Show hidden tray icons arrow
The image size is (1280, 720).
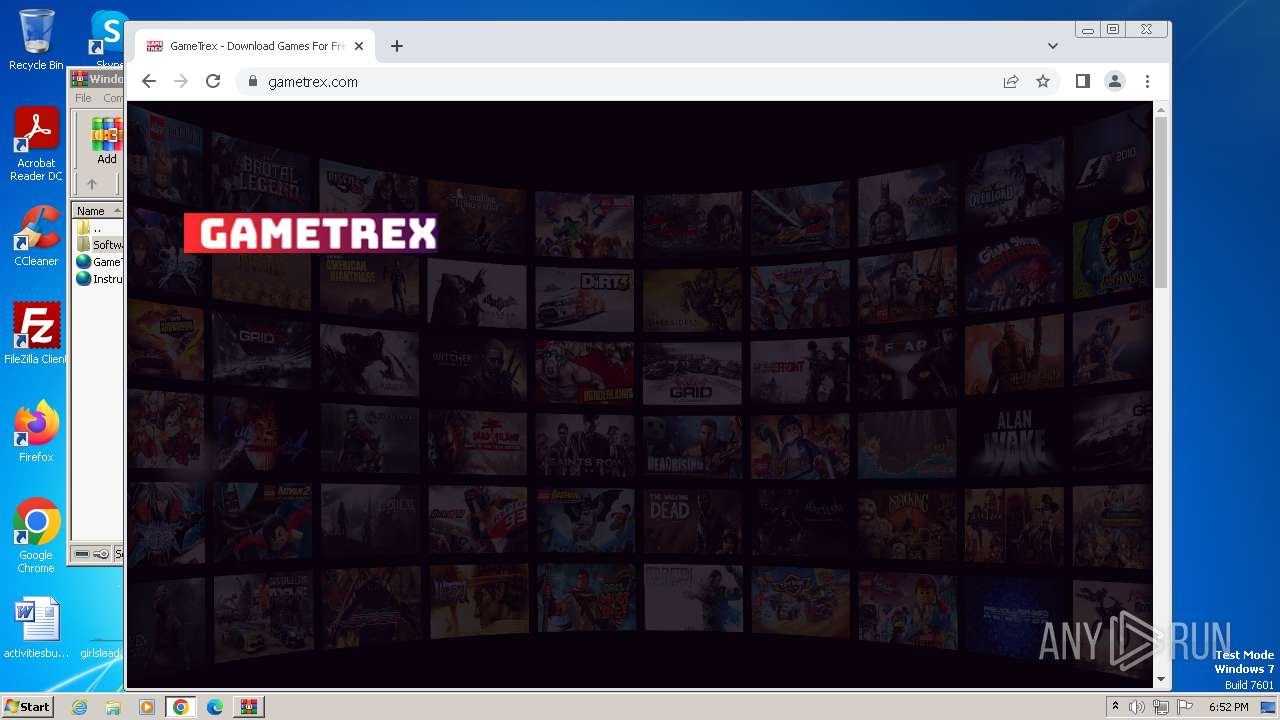(x=1115, y=707)
